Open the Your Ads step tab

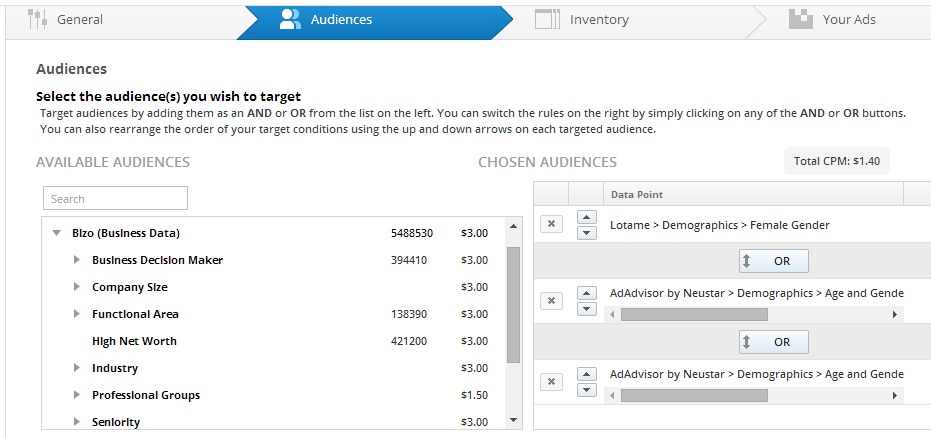848,19
